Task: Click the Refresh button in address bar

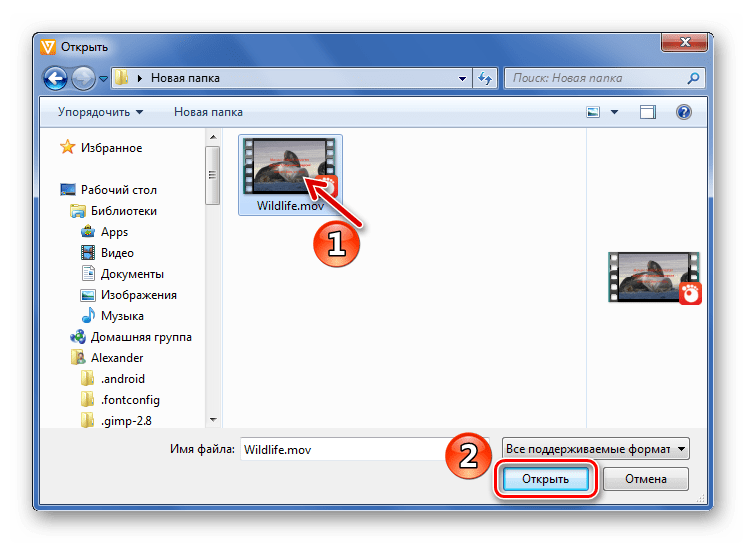Action: tap(485, 78)
